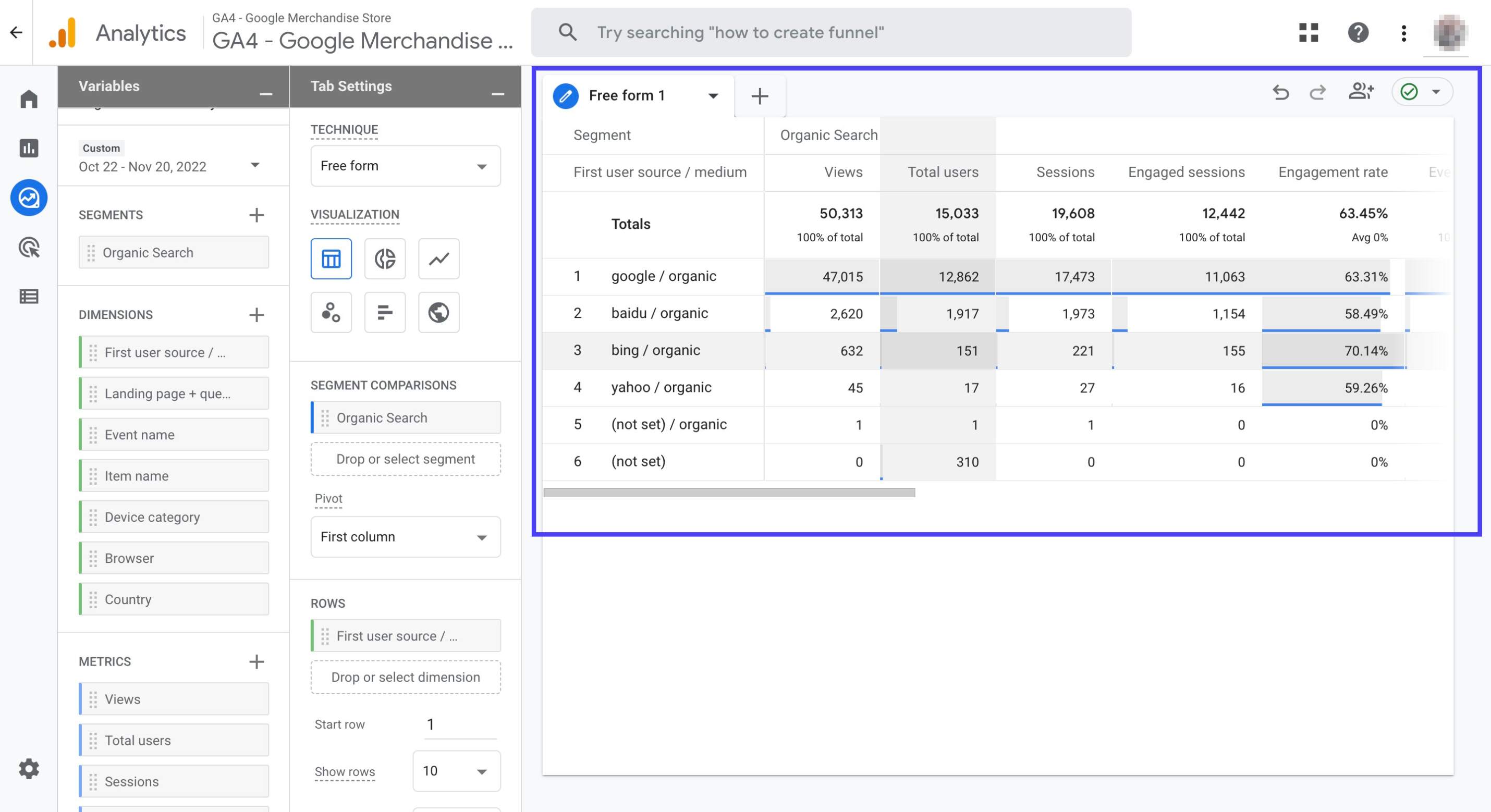Click the bing / organic row
1491x812 pixels.
997,351
